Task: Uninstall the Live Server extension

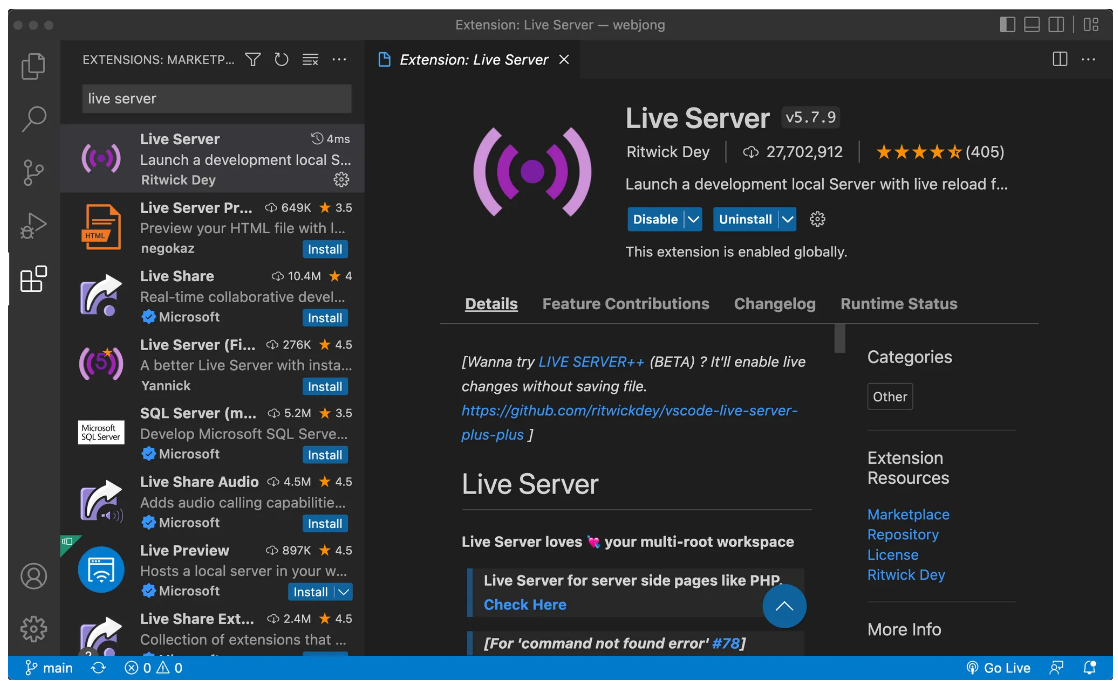Action: coord(745,220)
